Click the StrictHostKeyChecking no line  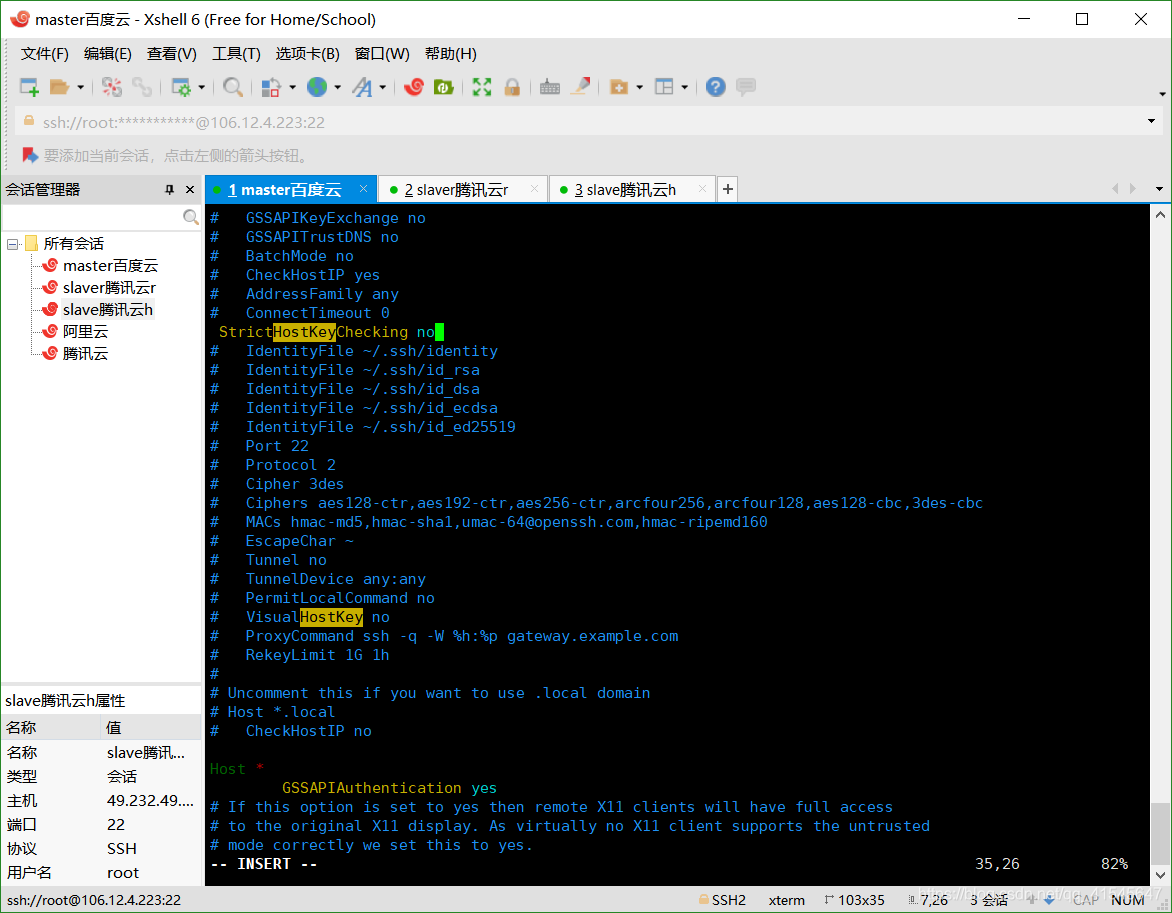point(326,332)
